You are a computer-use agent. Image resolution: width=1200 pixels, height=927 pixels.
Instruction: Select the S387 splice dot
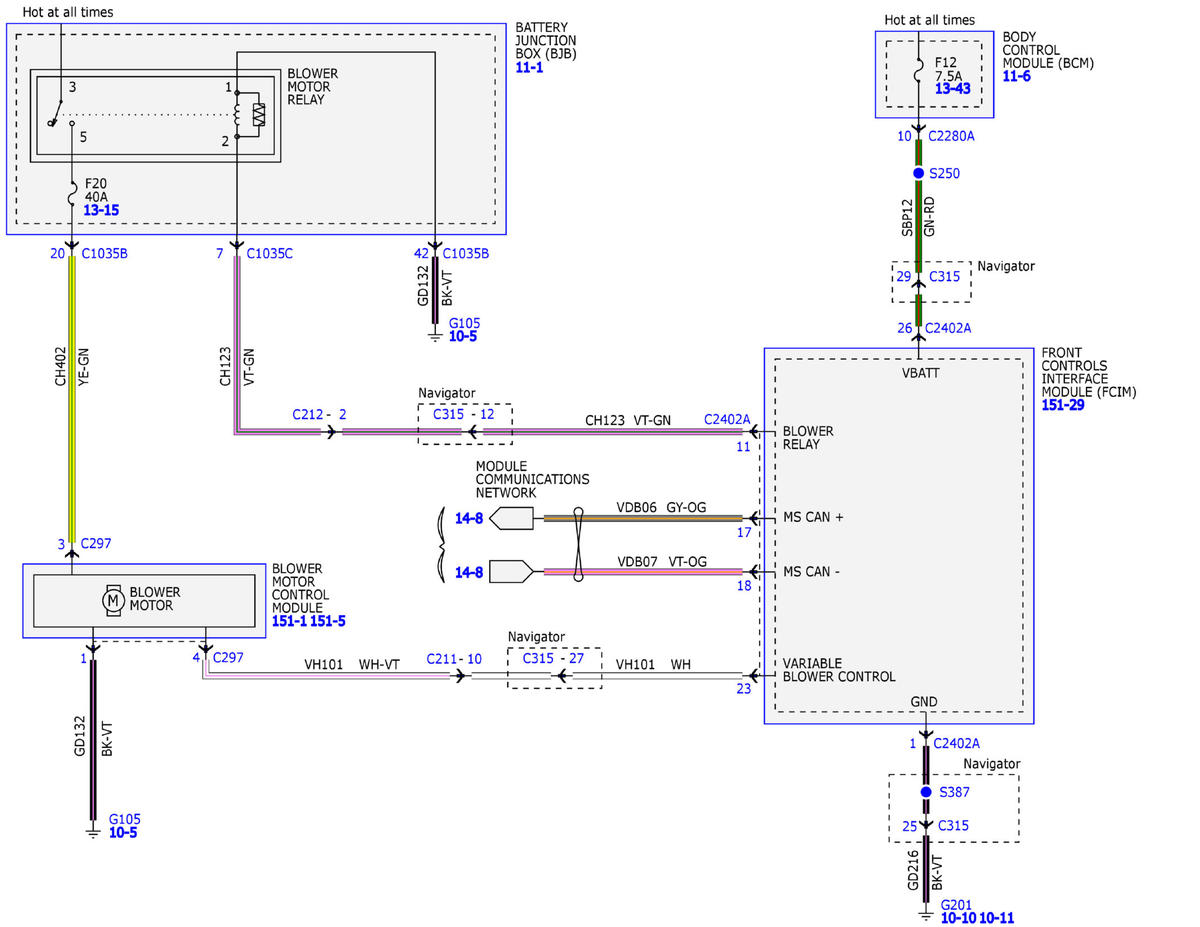925,791
